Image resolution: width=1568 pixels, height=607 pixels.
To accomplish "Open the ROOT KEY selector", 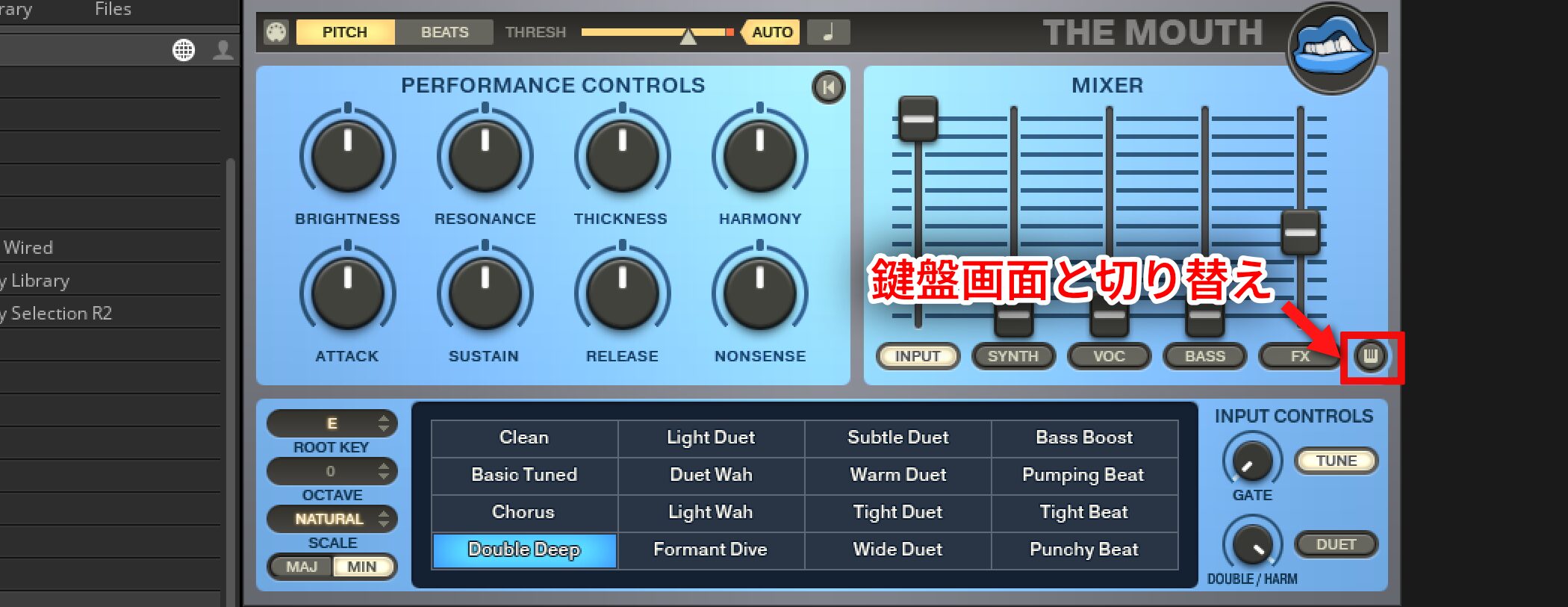I will pyautogui.click(x=332, y=423).
